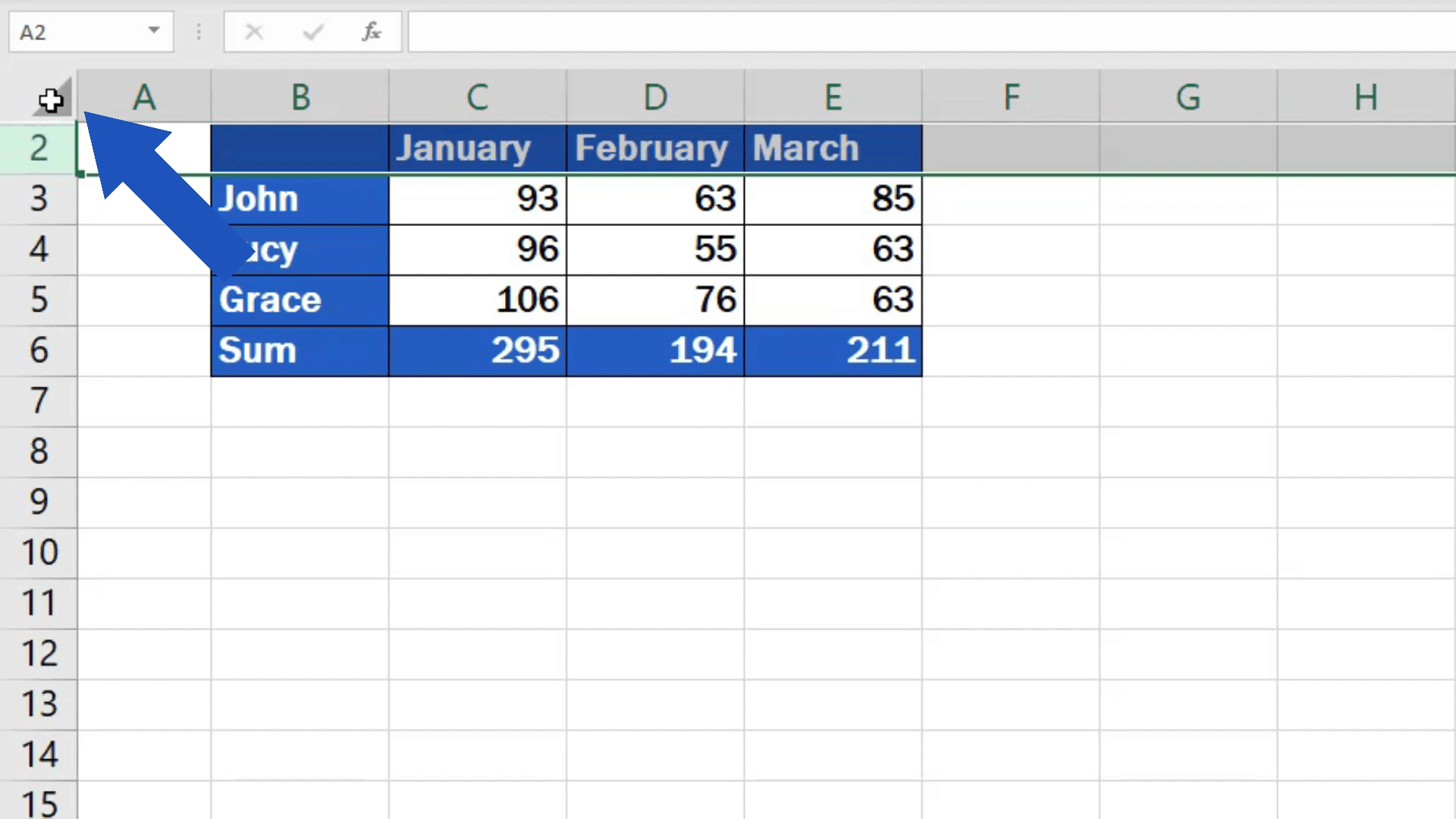
Task: Click the Cancel (X) icon on formula bar
Action: click(x=254, y=32)
